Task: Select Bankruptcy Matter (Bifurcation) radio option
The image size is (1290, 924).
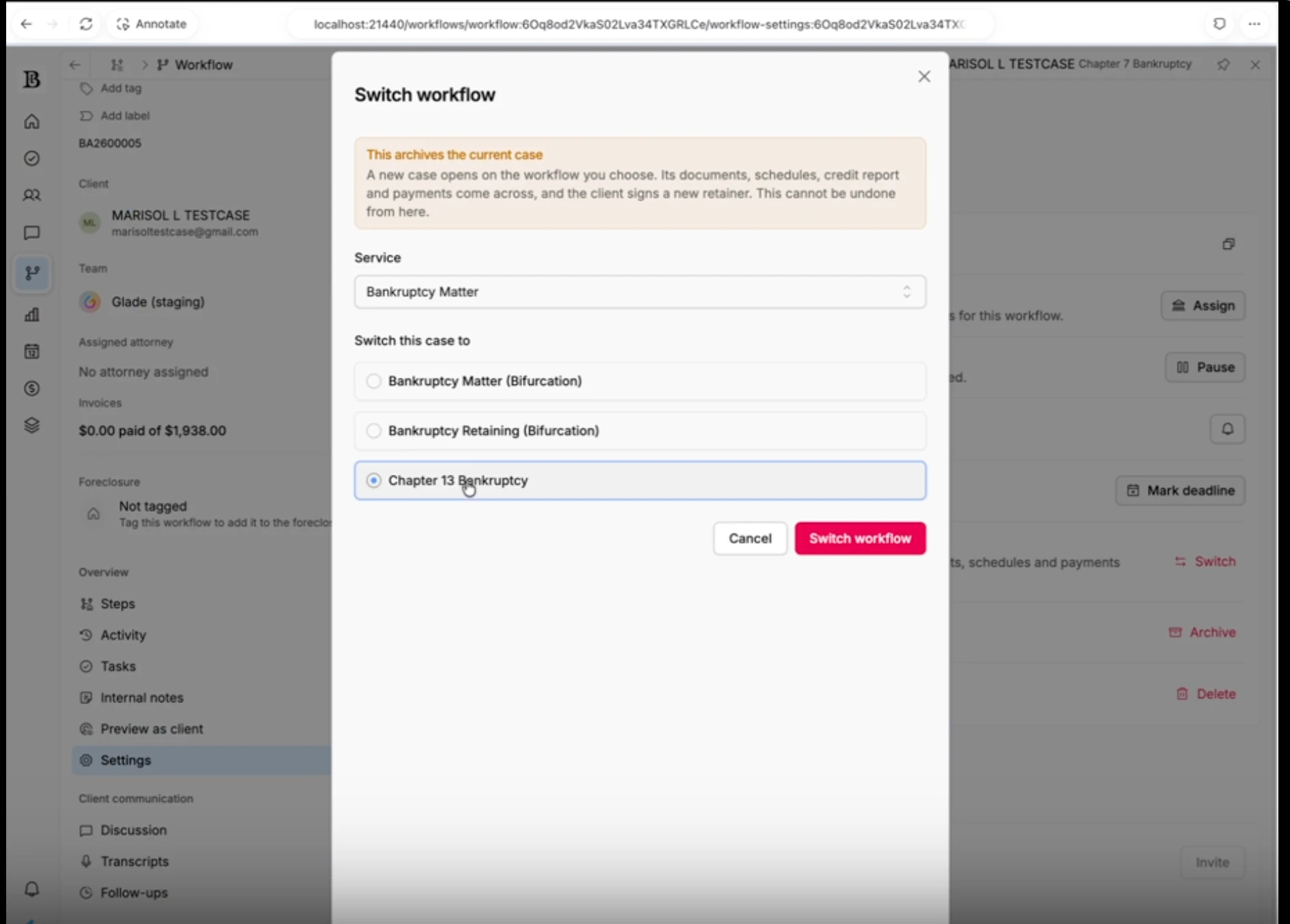Action: coord(640,381)
